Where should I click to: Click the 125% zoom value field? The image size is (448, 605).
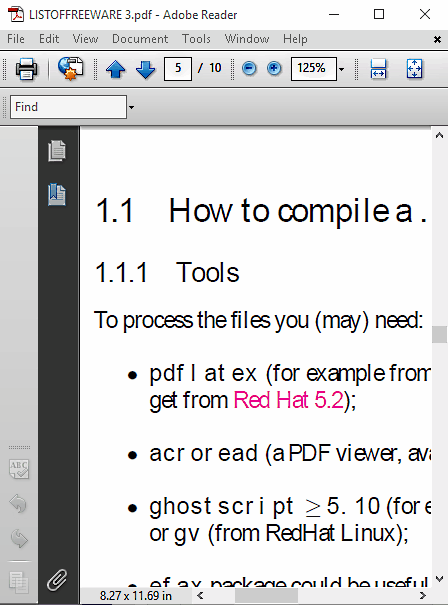click(x=314, y=69)
